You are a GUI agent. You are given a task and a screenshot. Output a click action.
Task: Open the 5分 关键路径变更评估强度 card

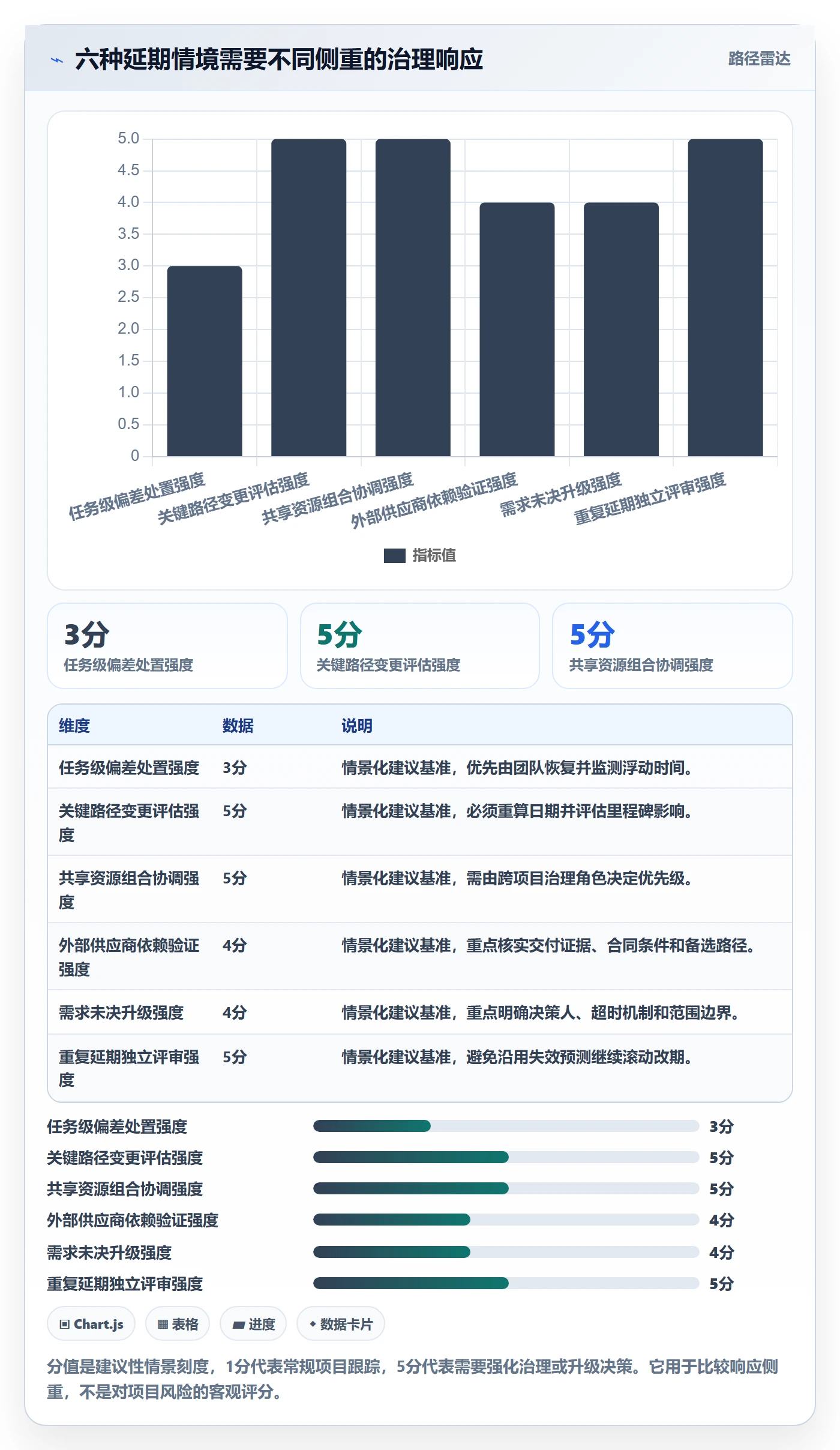point(420,646)
